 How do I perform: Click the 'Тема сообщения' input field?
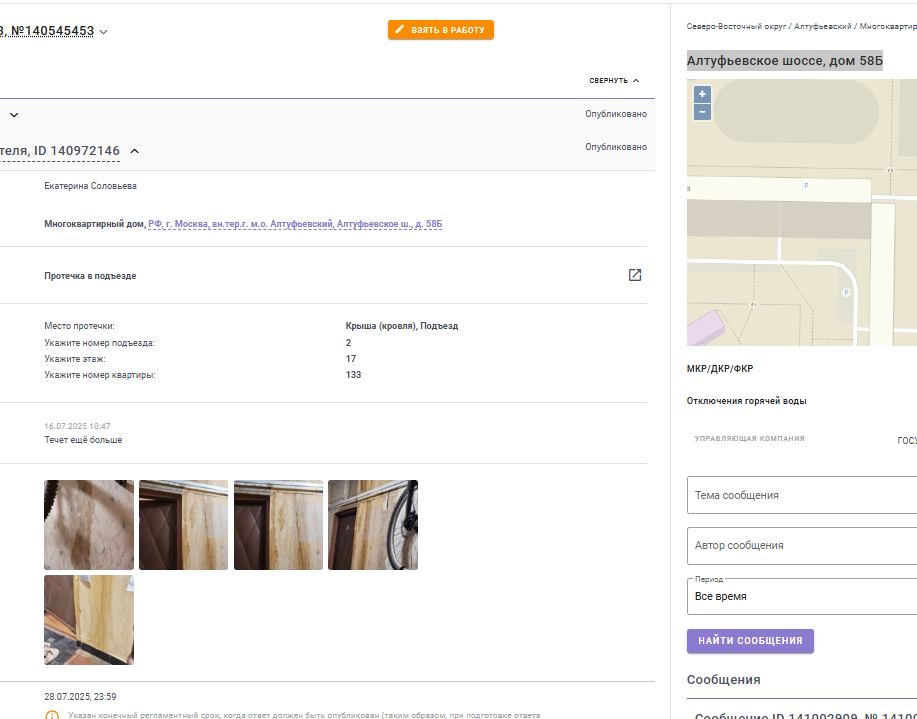point(802,495)
